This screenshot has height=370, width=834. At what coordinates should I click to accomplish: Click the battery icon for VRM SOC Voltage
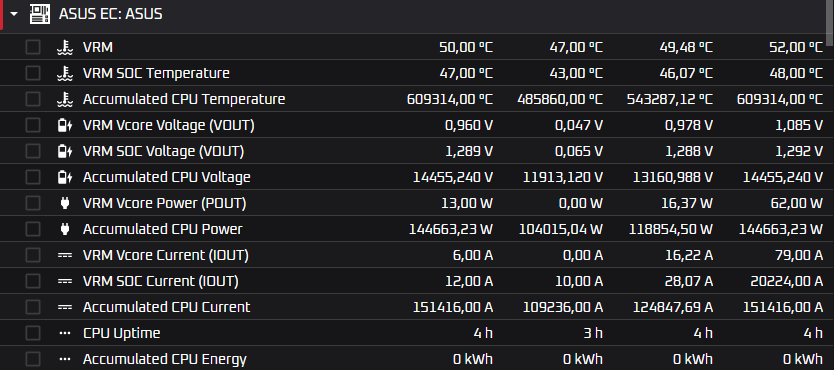(x=64, y=151)
